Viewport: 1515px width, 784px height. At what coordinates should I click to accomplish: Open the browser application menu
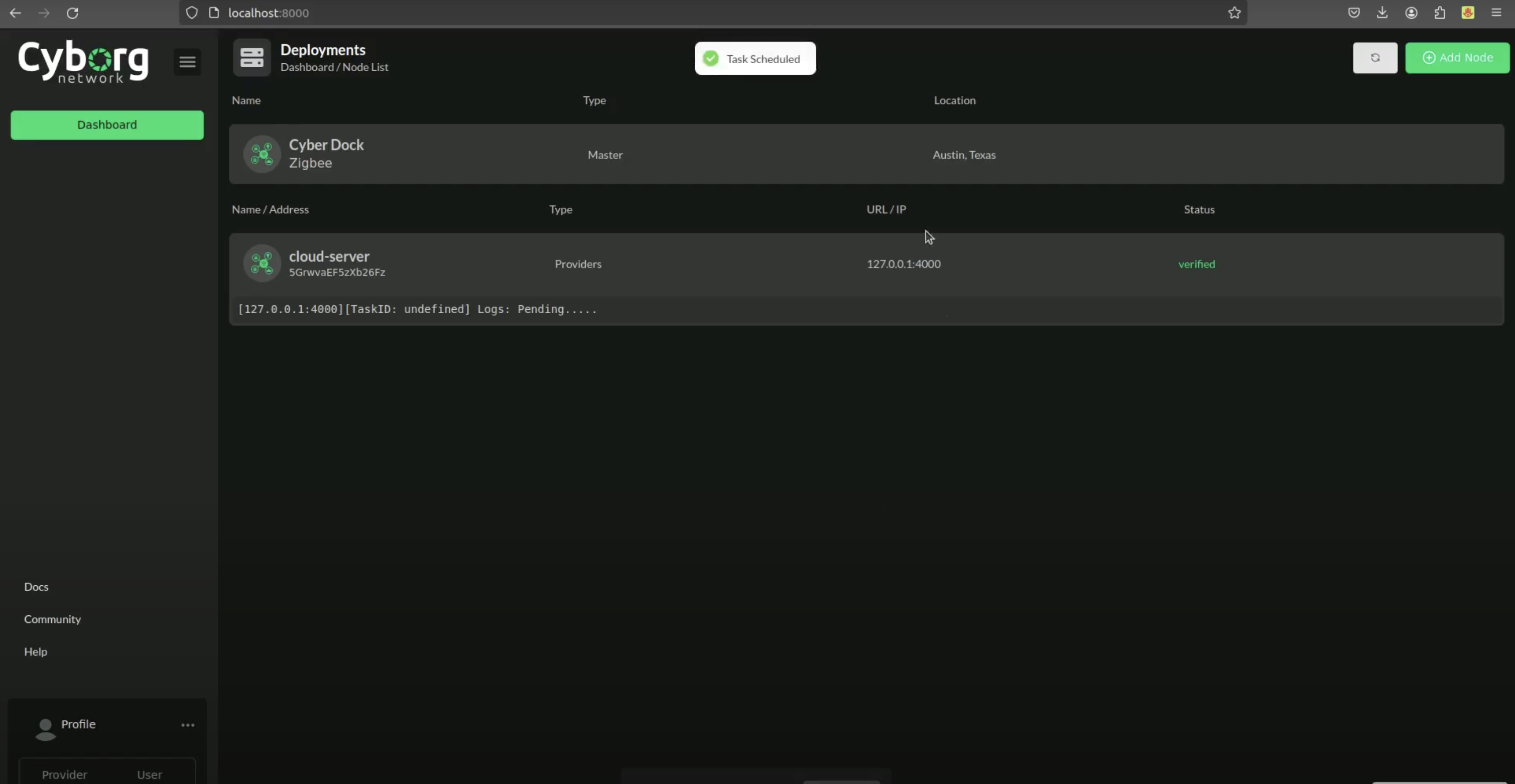1495,13
